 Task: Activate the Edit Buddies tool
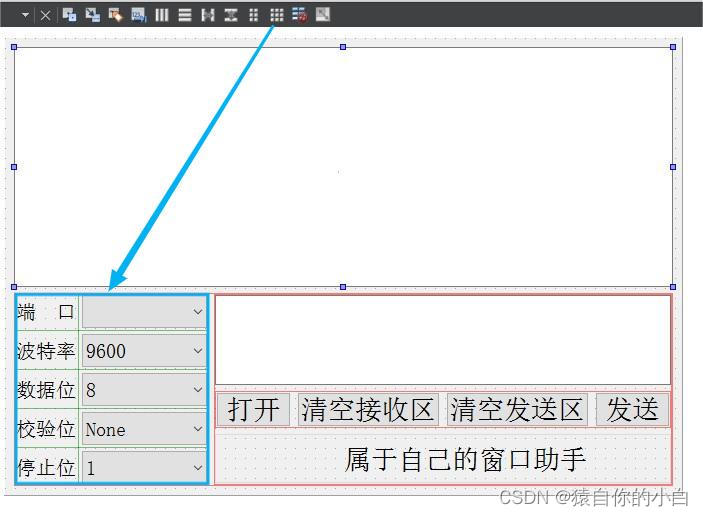click(115, 15)
